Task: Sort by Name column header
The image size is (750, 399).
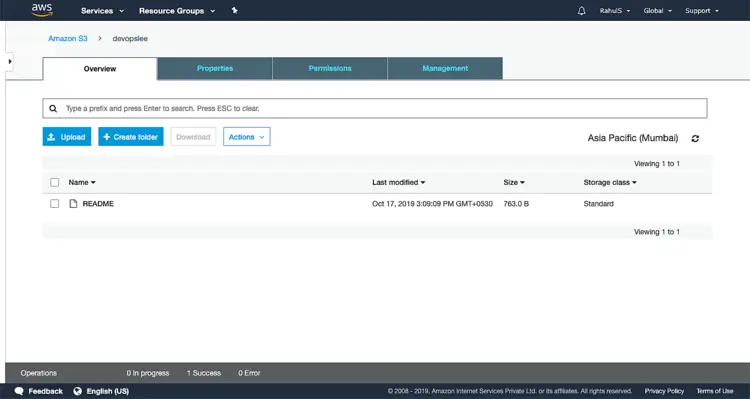Action: (82, 182)
